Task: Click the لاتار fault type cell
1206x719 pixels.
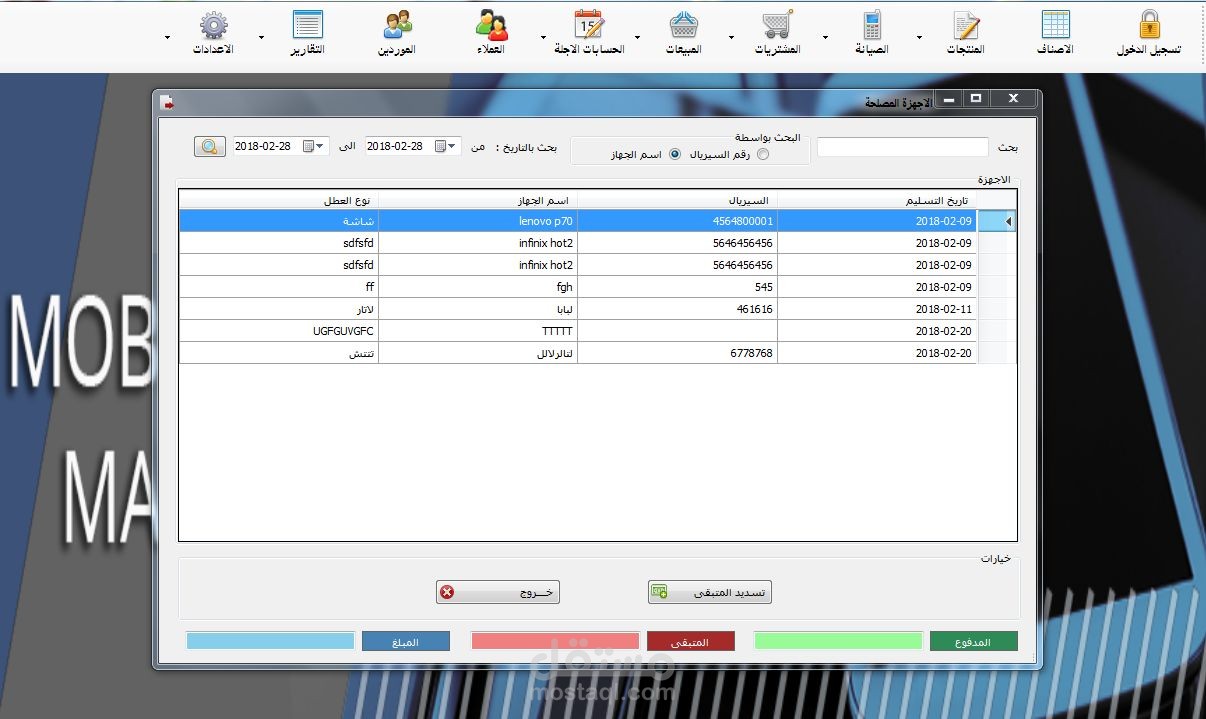Action: click(280, 309)
